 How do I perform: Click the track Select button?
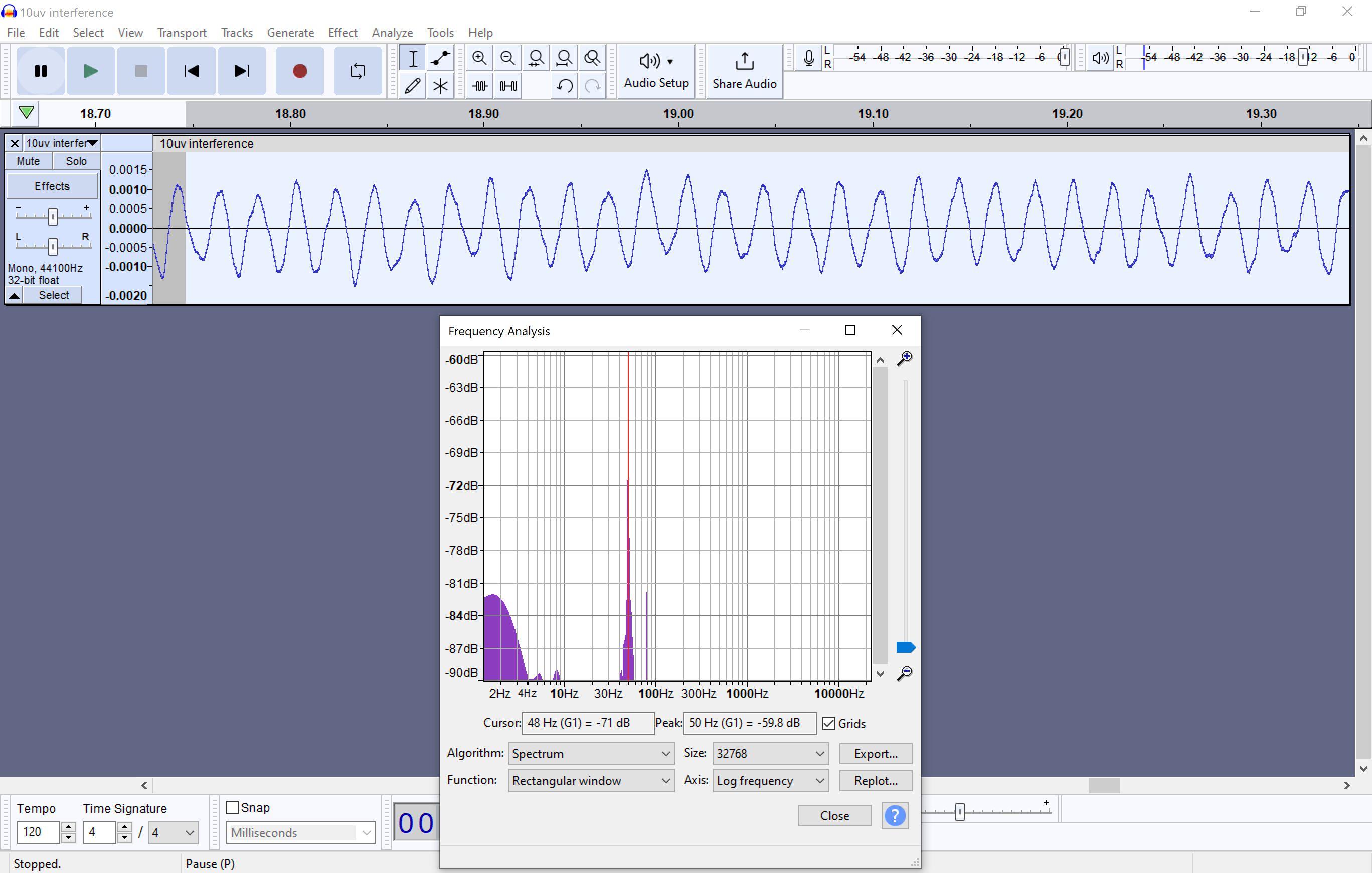pyautogui.click(x=54, y=295)
